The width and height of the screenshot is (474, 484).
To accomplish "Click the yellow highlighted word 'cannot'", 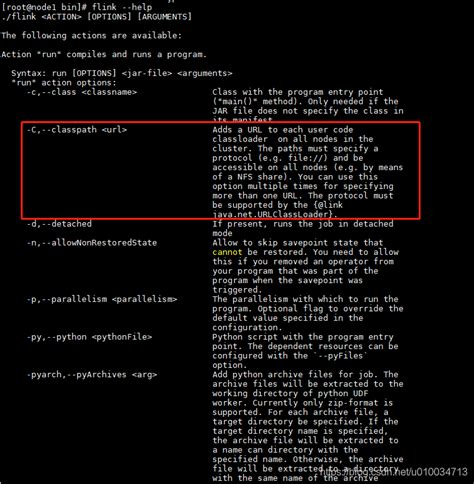I will (227, 252).
